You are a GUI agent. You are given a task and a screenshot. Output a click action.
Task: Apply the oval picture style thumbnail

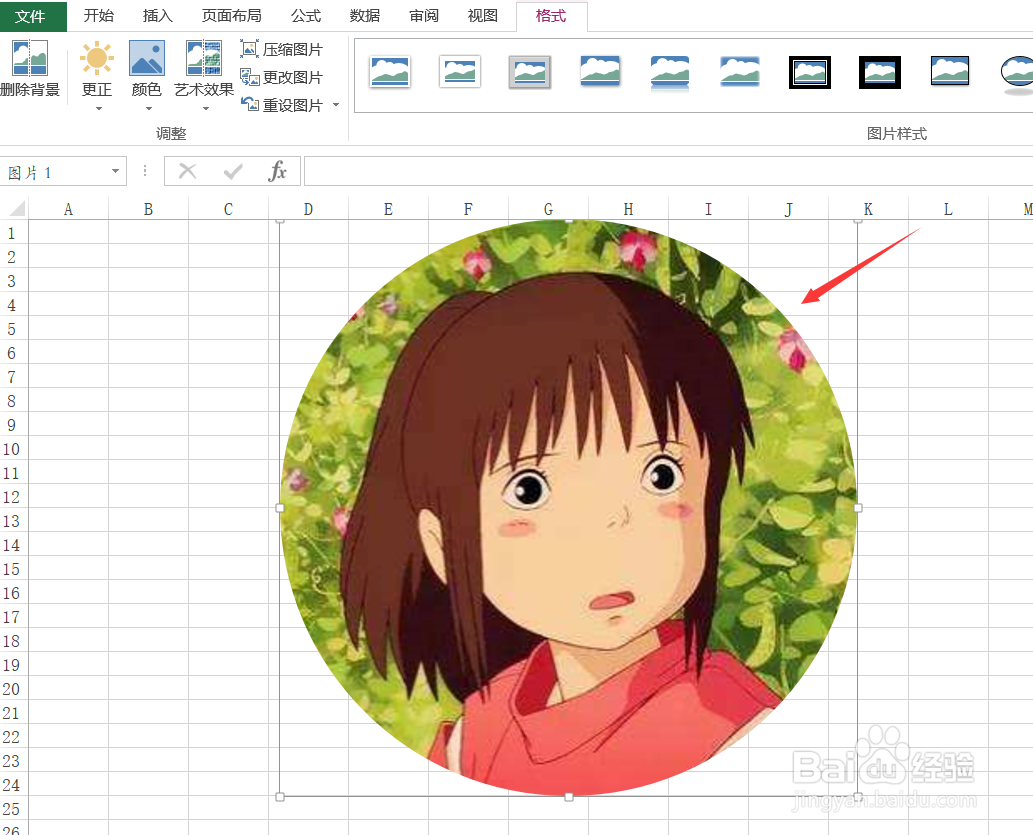pos(1017,74)
